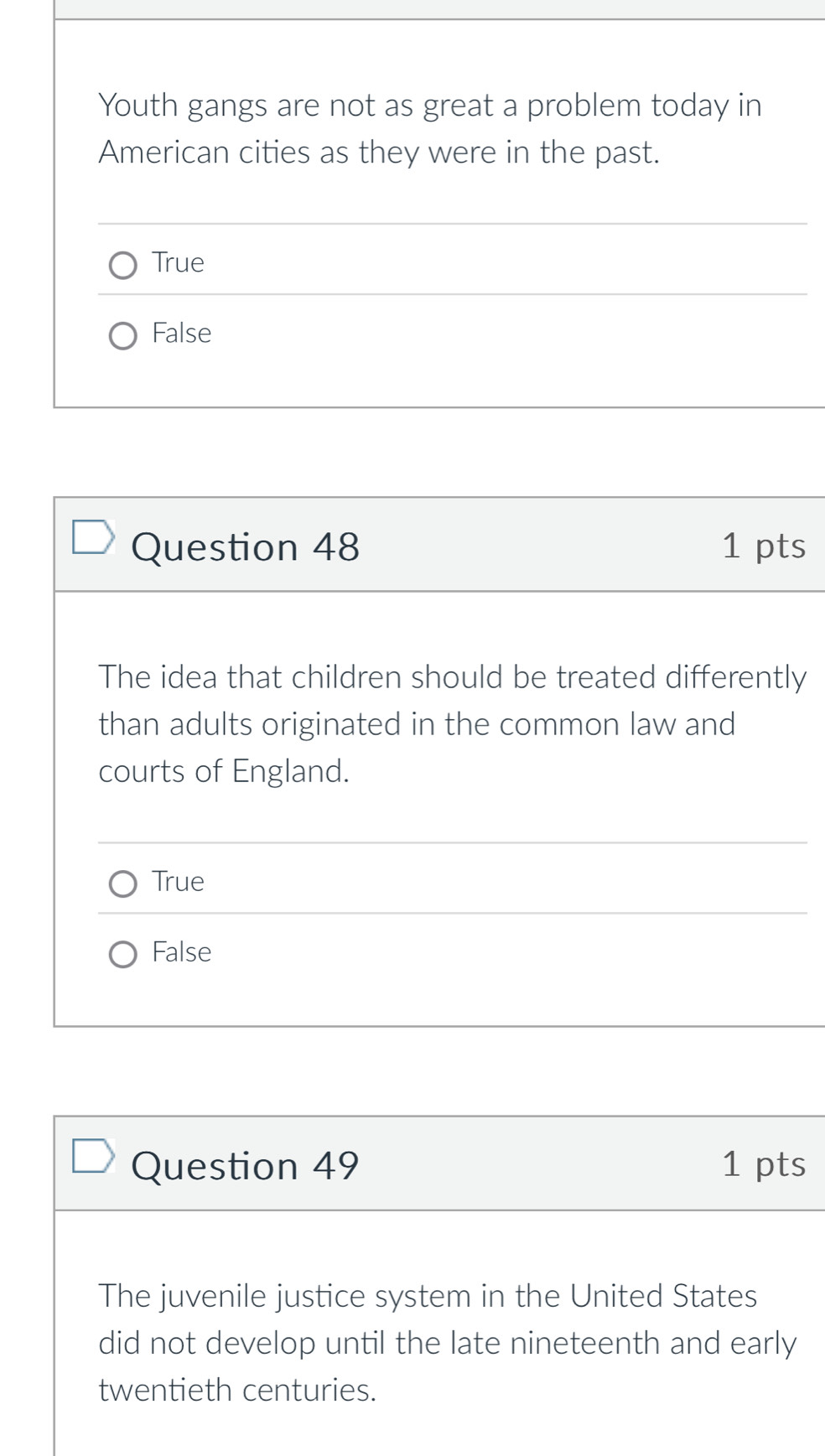
Task: Select False for the youth gangs question
Action: pos(123,336)
